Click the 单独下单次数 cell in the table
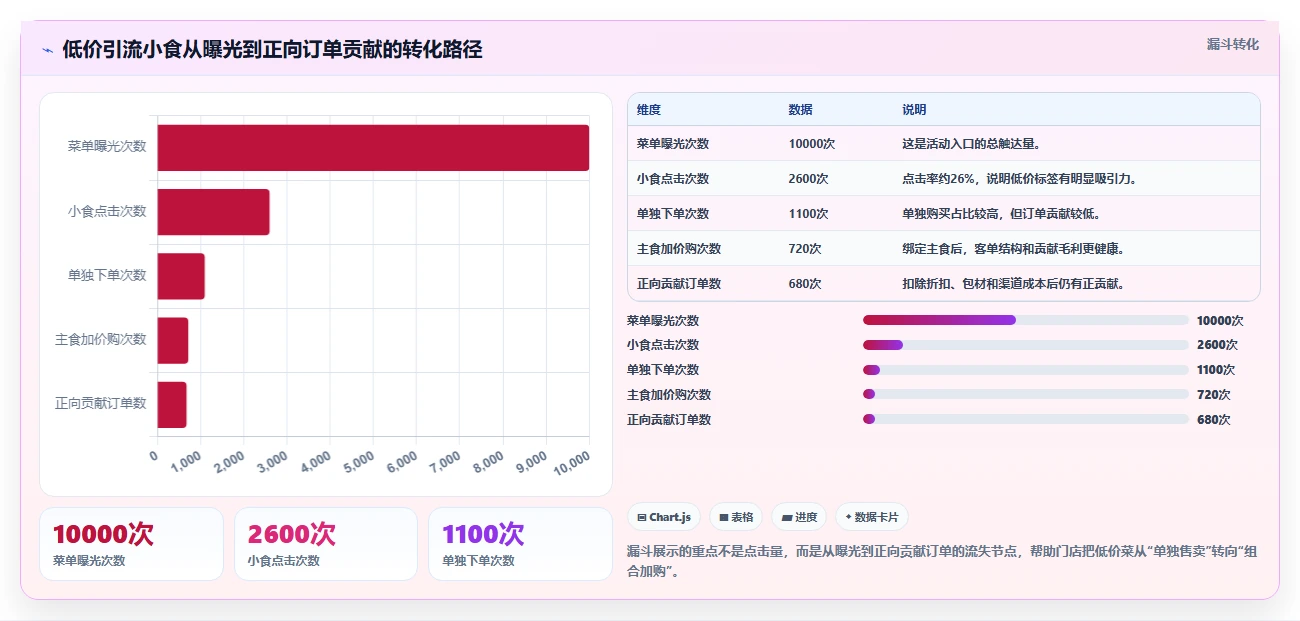The height and width of the screenshot is (621, 1300). click(x=673, y=214)
